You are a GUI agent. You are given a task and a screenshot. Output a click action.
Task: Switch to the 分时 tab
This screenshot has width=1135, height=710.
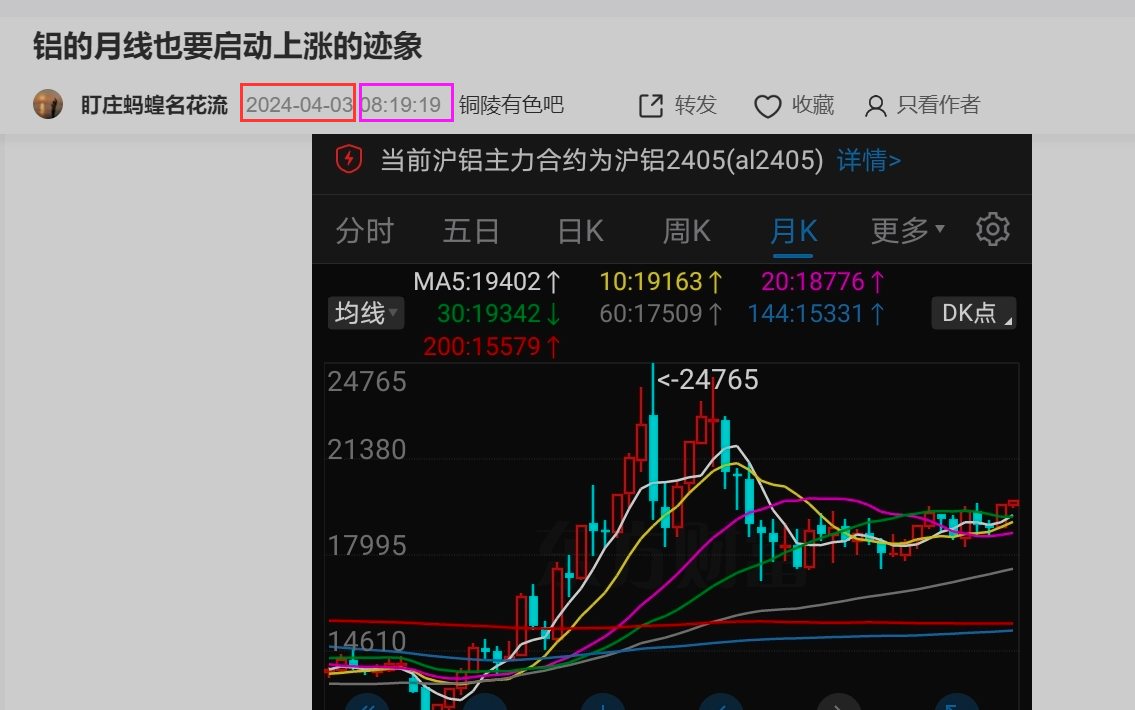click(365, 231)
